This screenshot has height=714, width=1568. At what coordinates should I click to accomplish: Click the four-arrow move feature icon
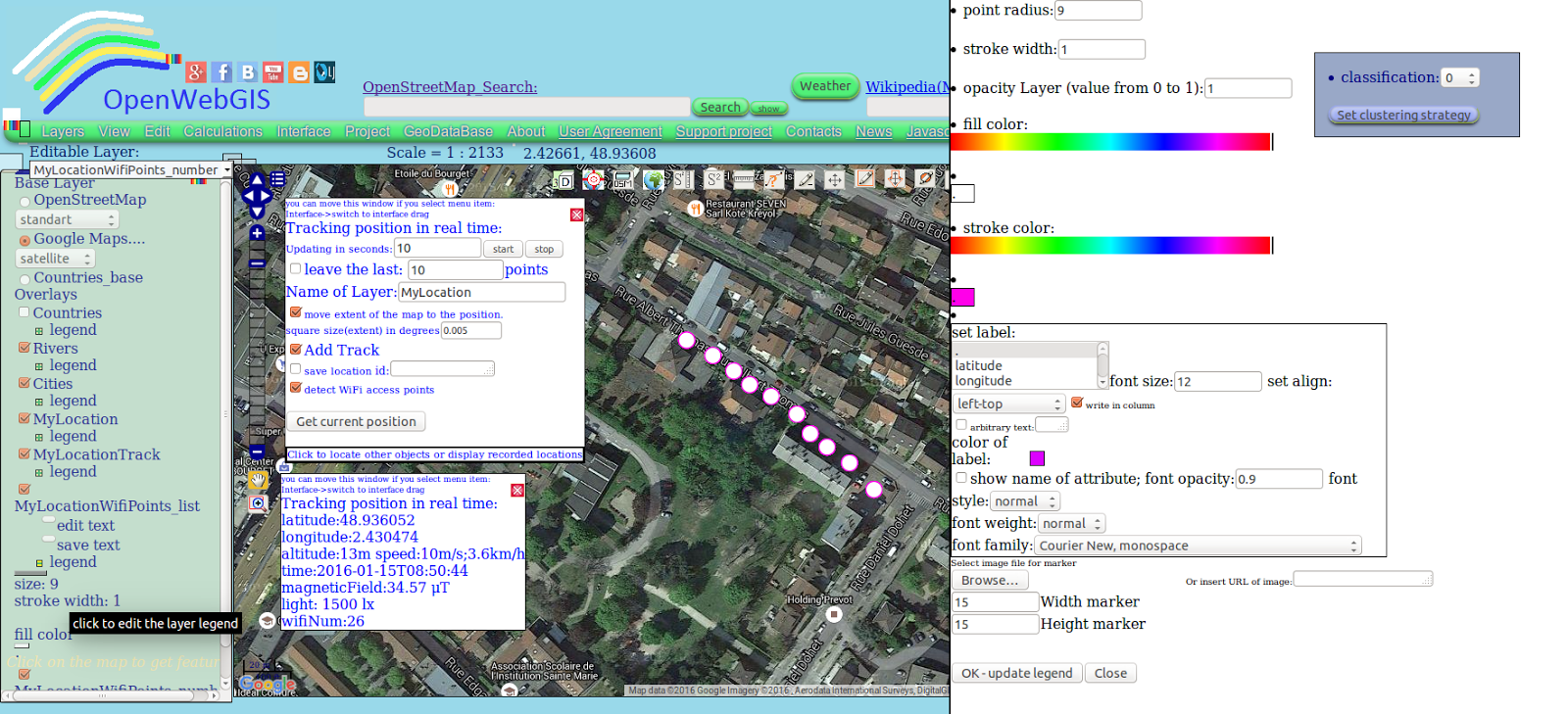[x=834, y=179]
